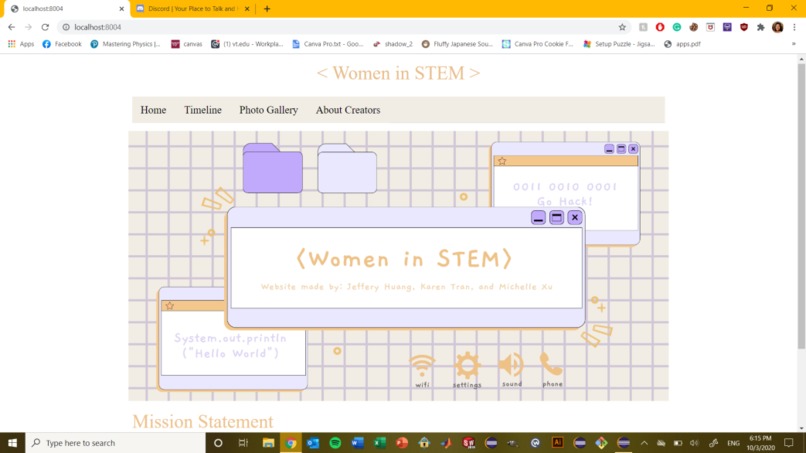This screenshot has width=806, height=453.
Task: Click the Type here to search box
Action: tap(115, 443)
